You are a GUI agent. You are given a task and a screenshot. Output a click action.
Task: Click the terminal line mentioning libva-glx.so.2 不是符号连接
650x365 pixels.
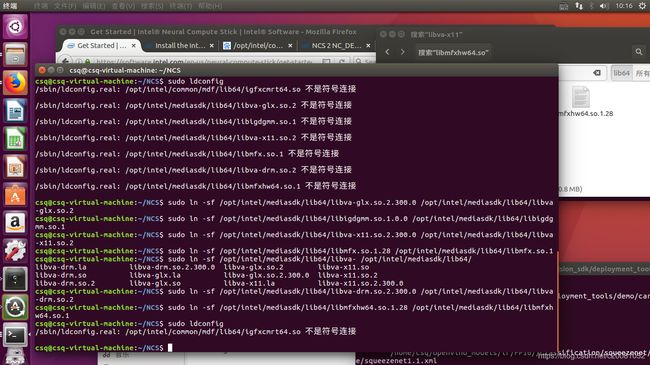[193, 105]
